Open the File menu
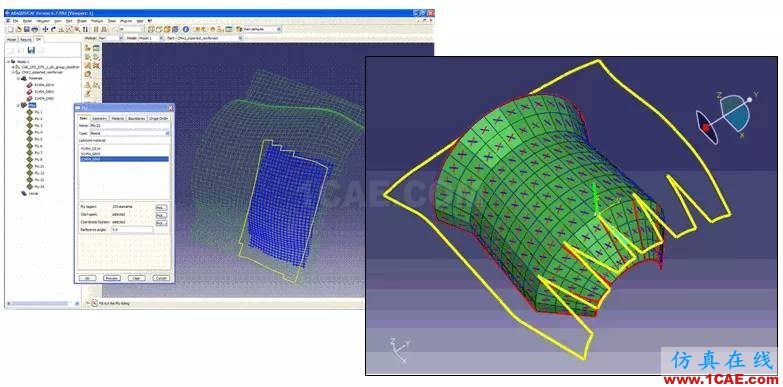Viewport: 783px width, 387px height. pyautogui.click(x=15, y=21)
